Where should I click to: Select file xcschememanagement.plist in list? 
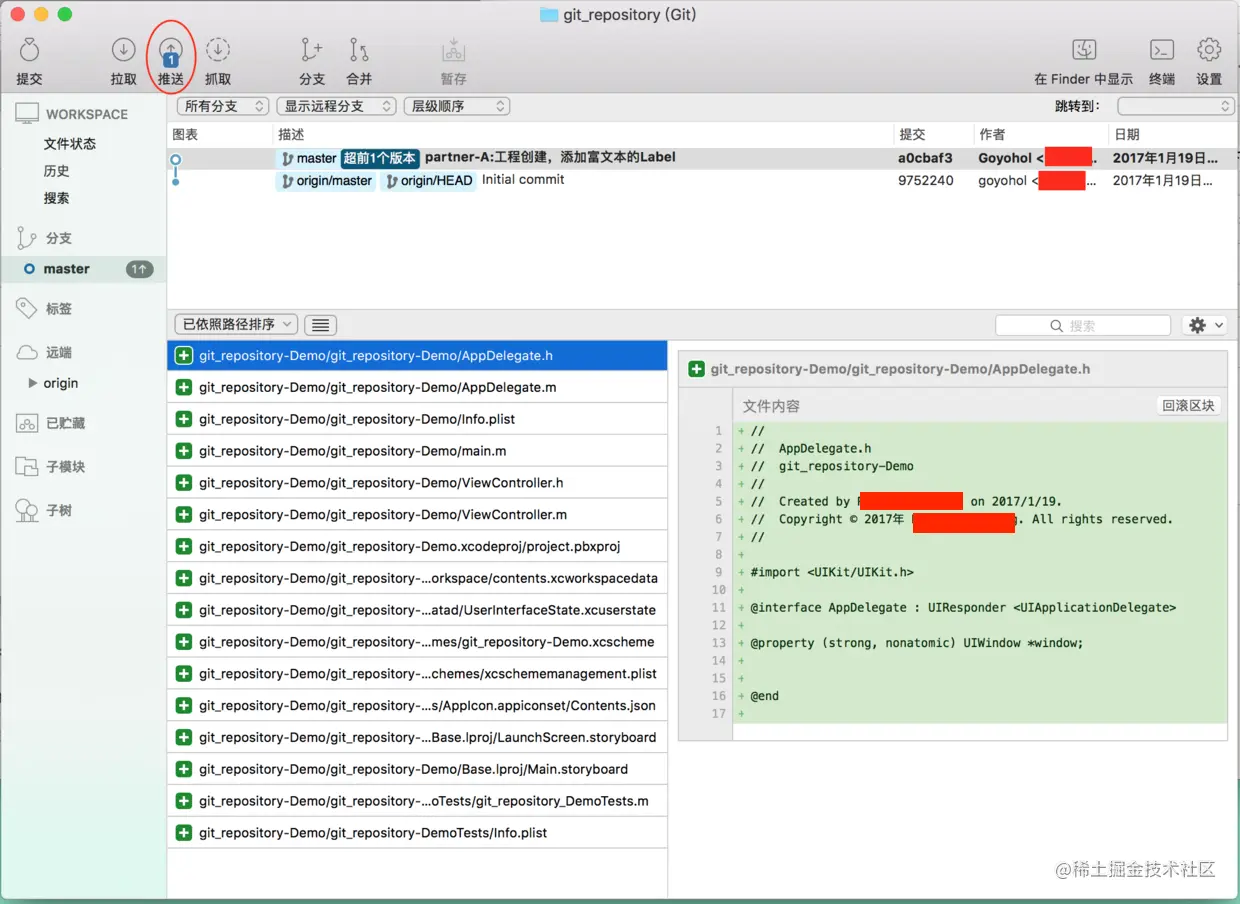[417, 674]
